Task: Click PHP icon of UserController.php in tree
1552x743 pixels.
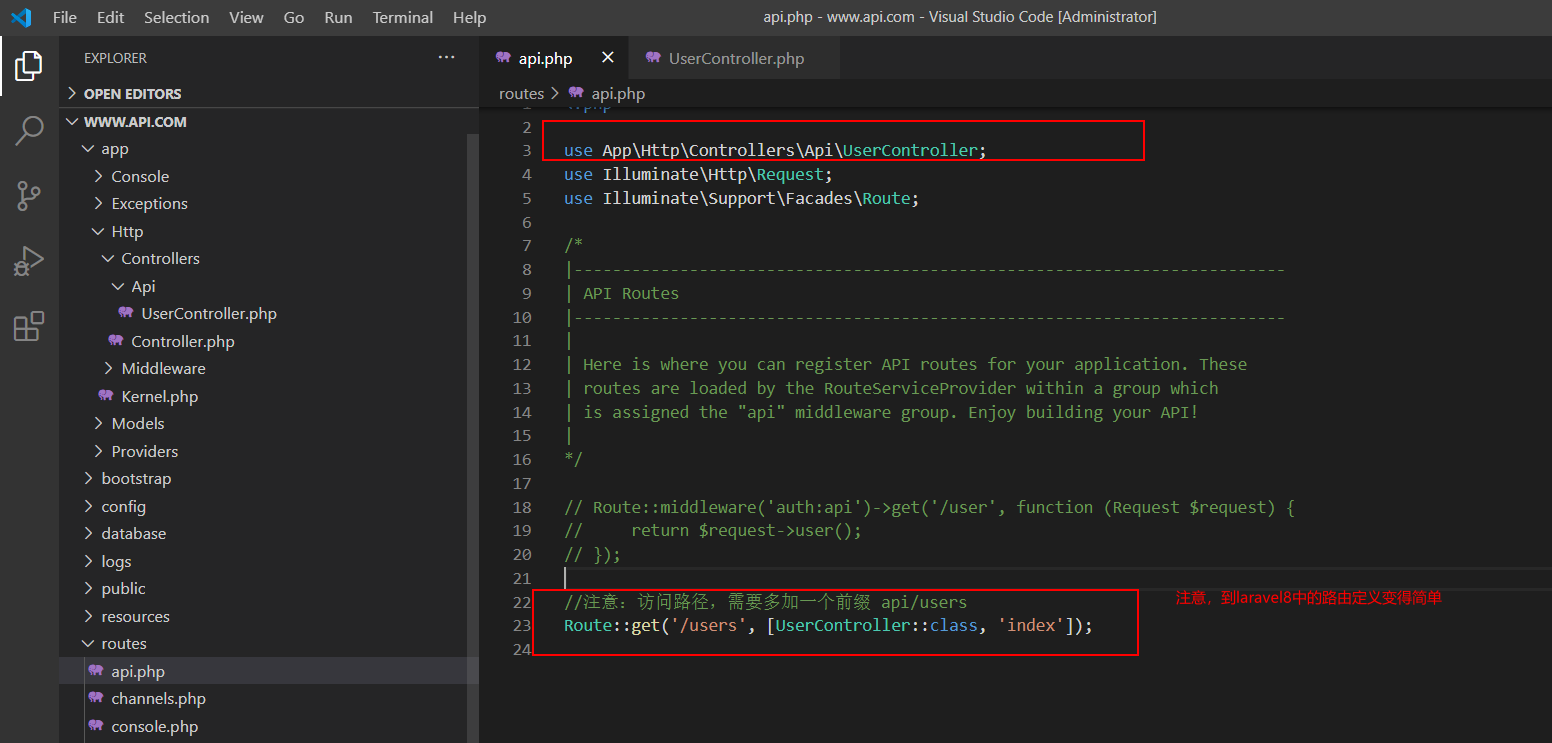Action: pyautogui.click(x=125, y=313)
